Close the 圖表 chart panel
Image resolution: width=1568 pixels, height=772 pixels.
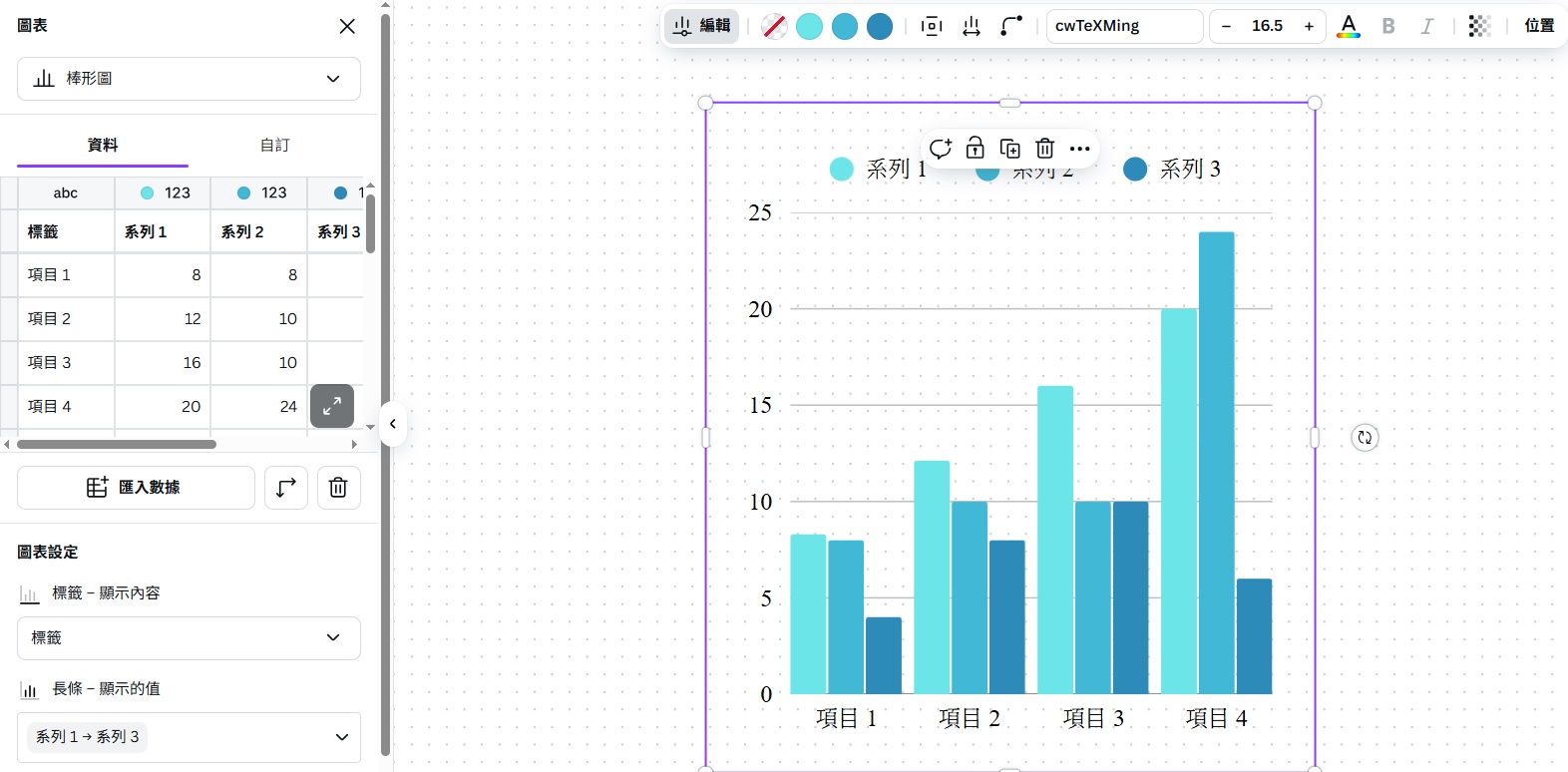coord(347,26)
